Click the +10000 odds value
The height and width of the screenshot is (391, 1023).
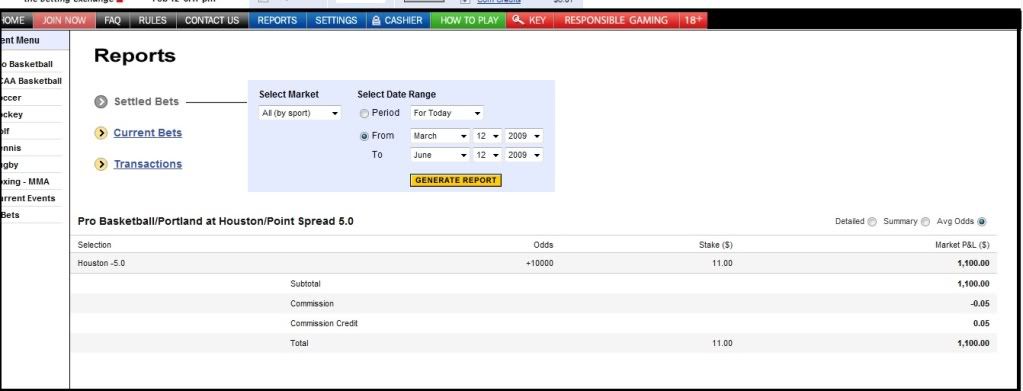coord(540,264)
